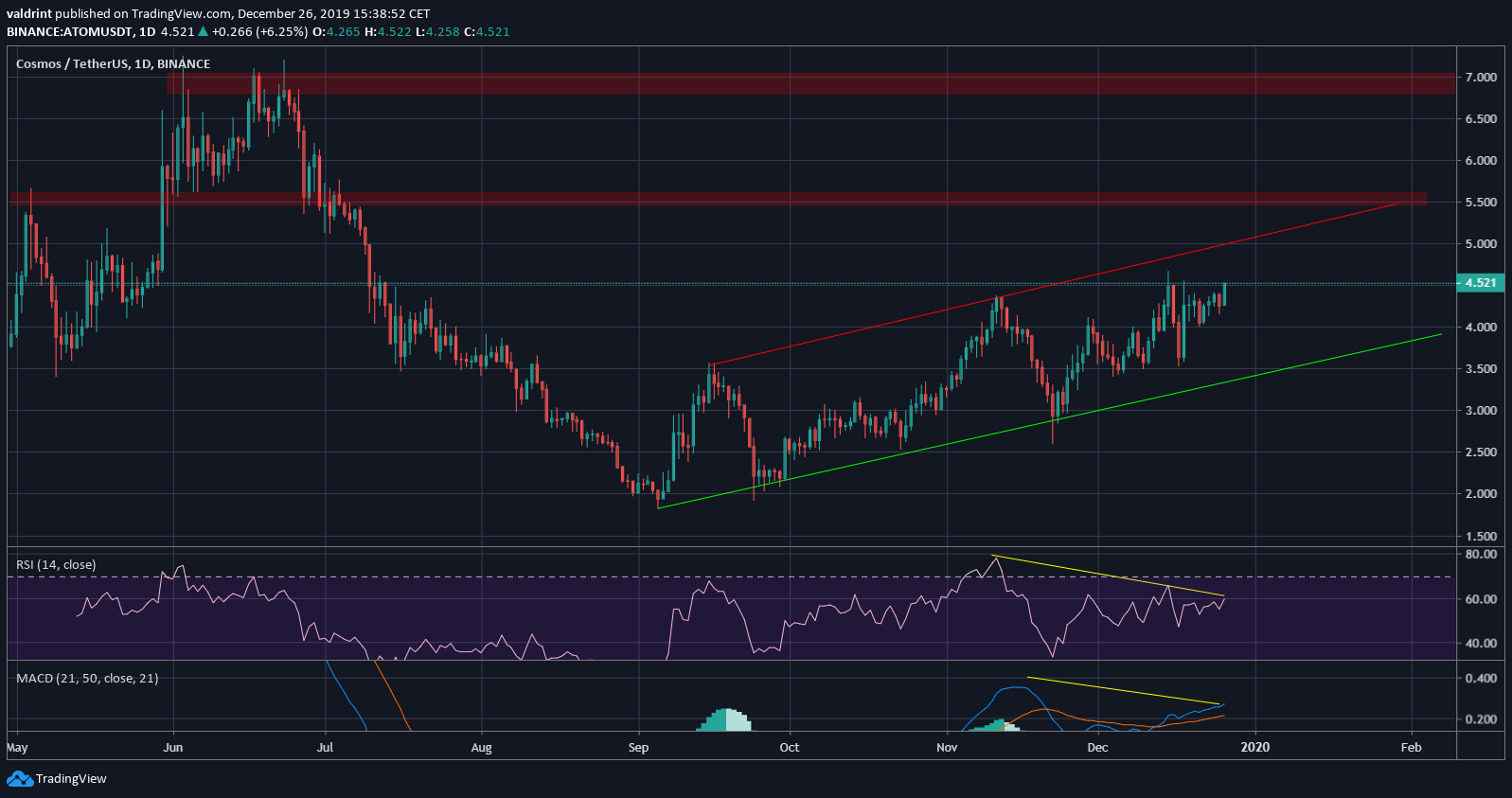Click the open price value O:4.265
This screenshot has height=798, width=1512.
(337, 31)
